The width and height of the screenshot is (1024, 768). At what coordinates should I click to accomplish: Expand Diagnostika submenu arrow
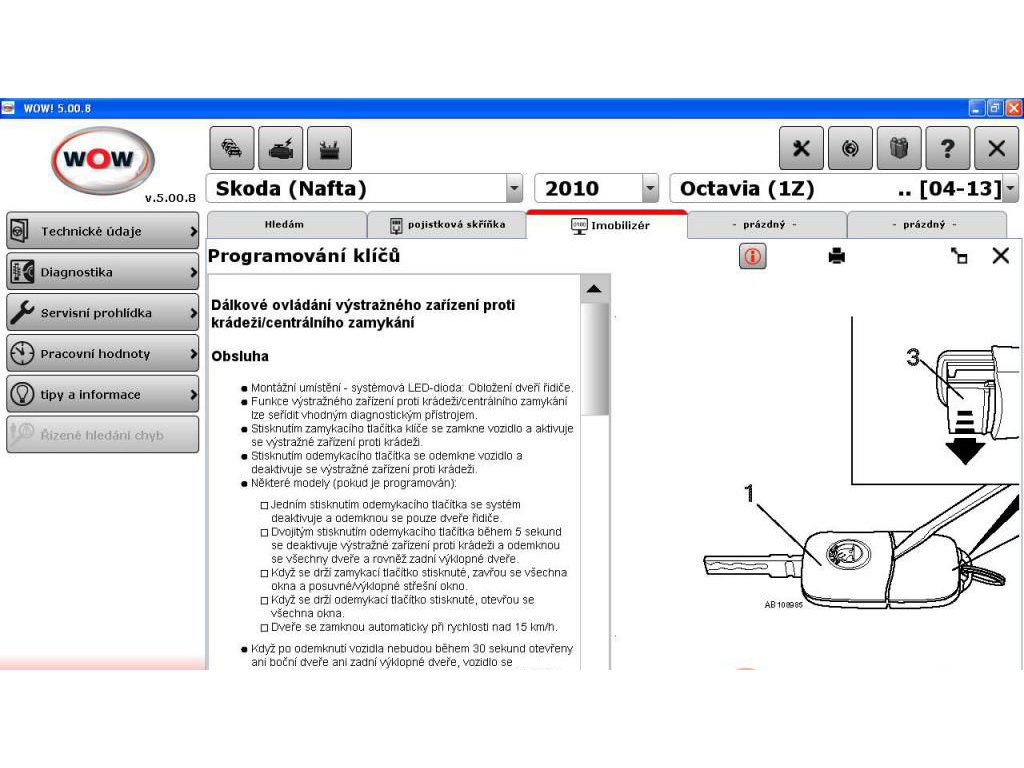click(193, 272)
